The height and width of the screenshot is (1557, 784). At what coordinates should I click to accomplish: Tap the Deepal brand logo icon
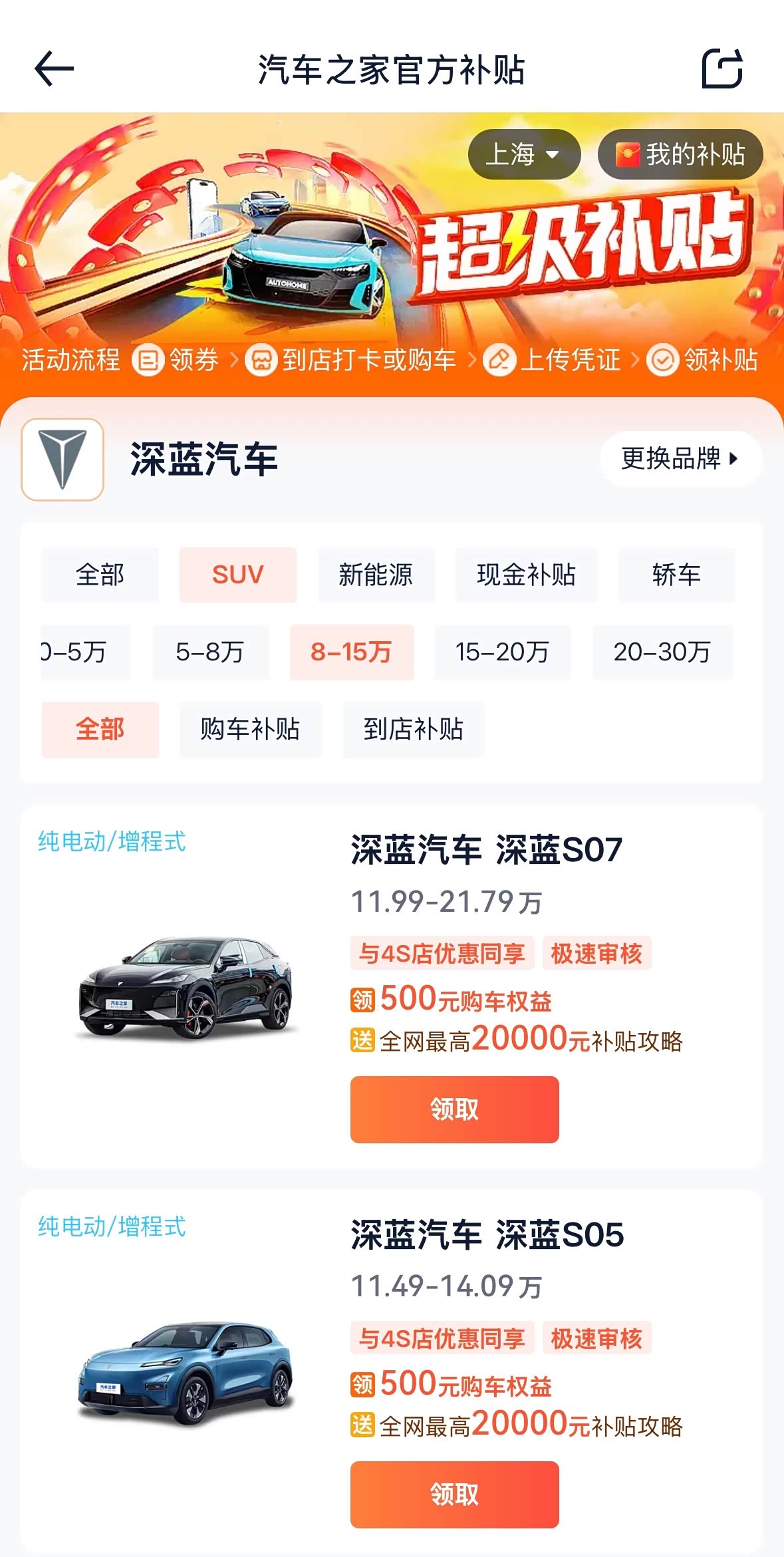(x=63, y=460)
